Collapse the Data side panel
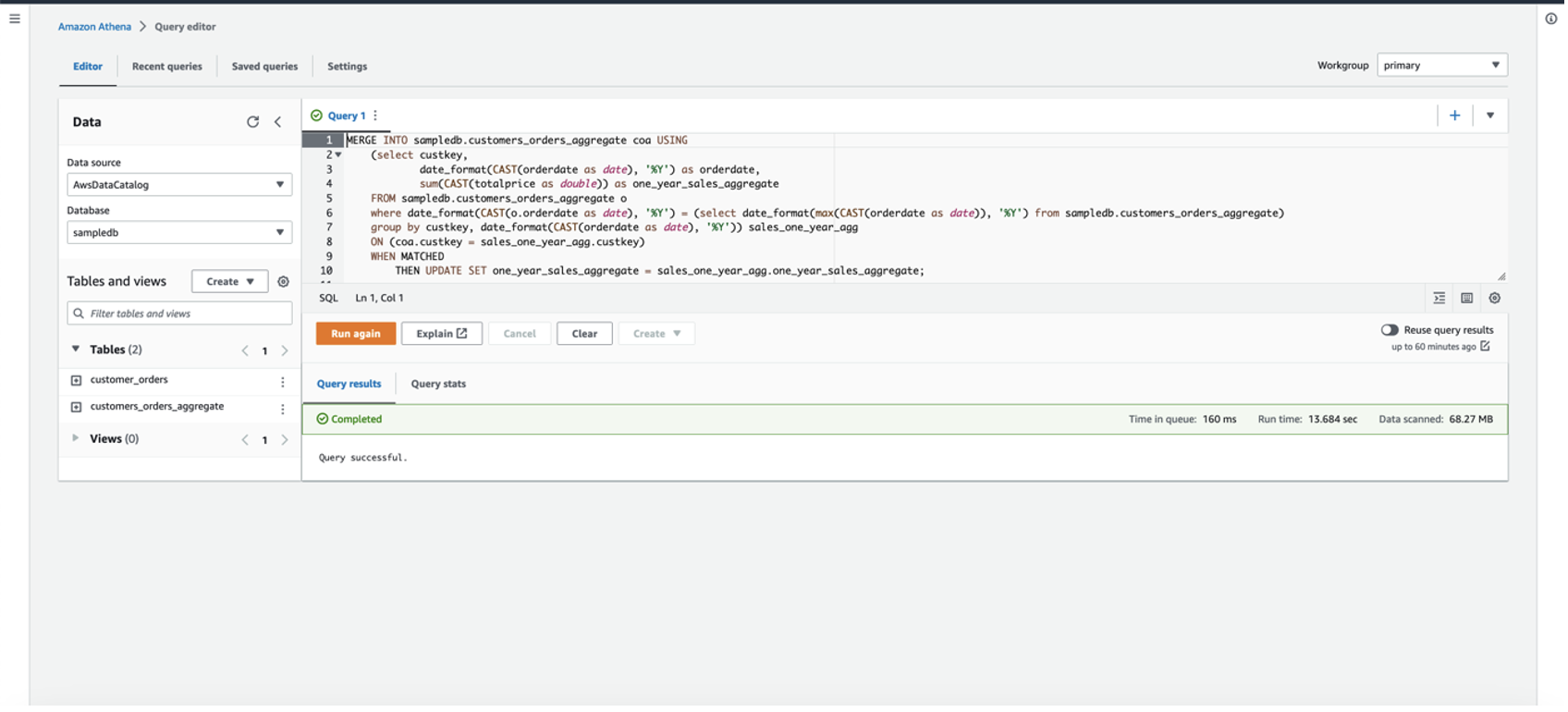 (x=277, y=122)
